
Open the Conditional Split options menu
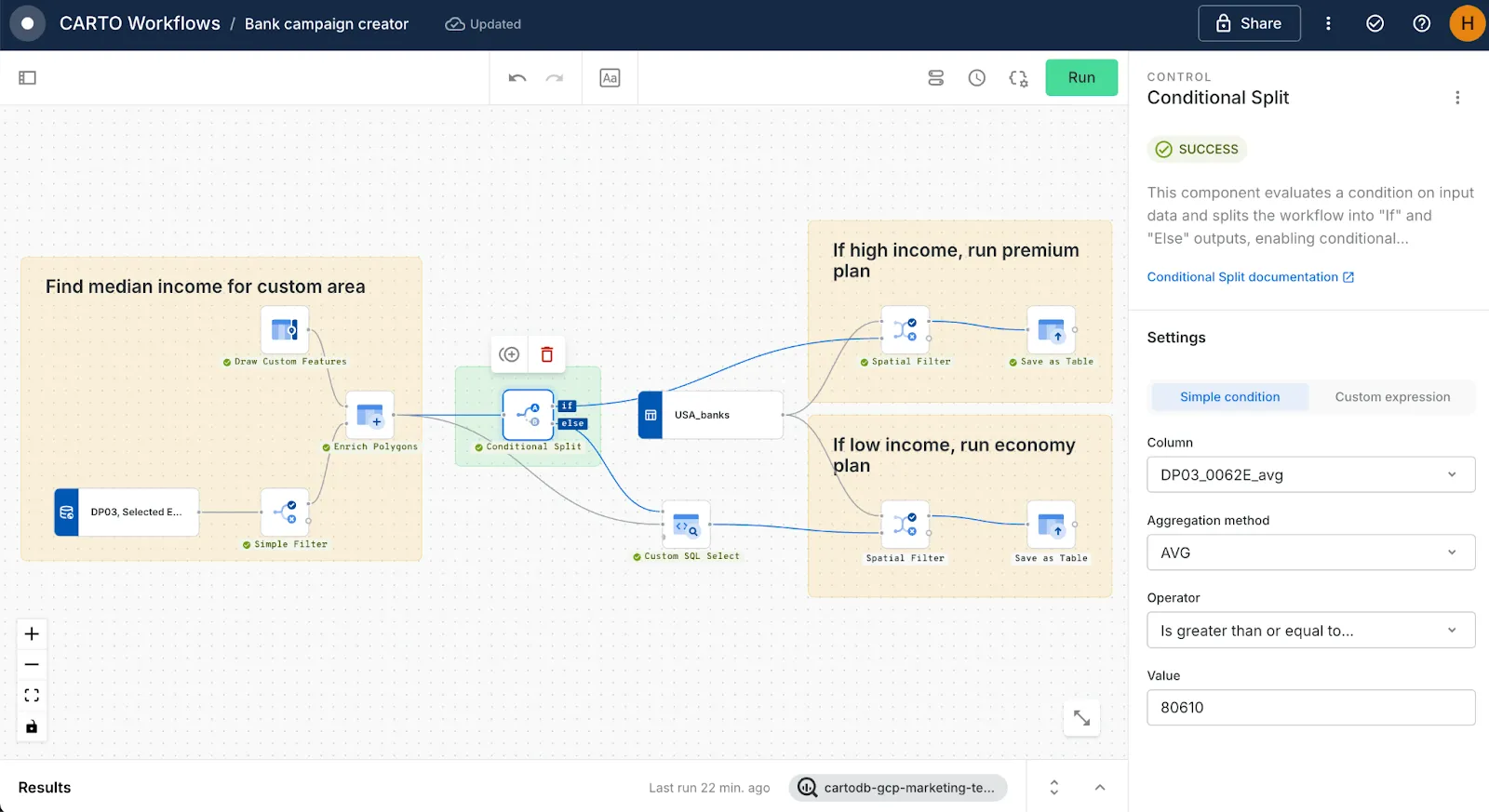click(x=1457, y=98)
